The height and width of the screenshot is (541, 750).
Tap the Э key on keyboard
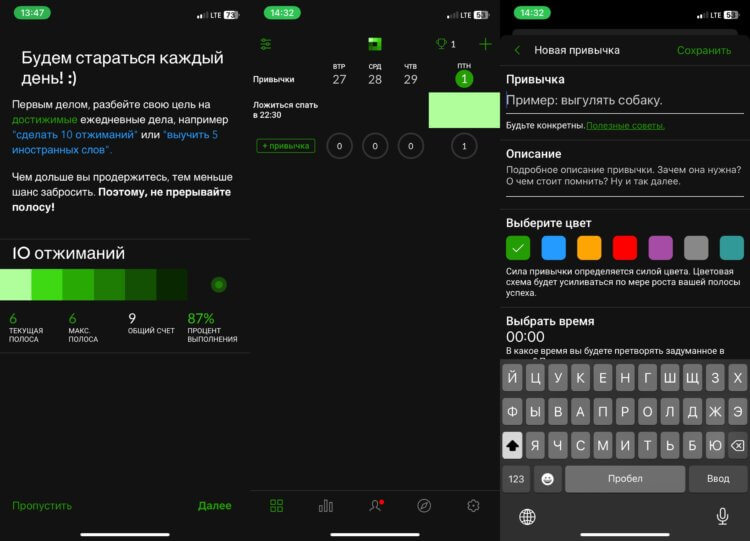coord(738,411)
